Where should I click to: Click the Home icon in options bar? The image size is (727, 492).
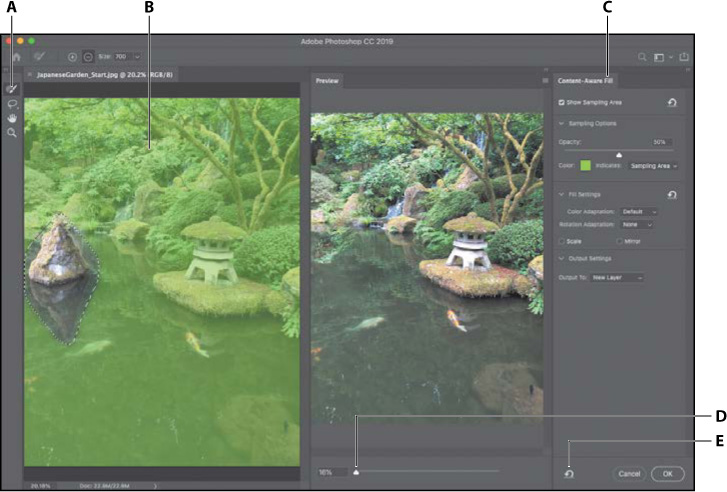pos(16,57)
